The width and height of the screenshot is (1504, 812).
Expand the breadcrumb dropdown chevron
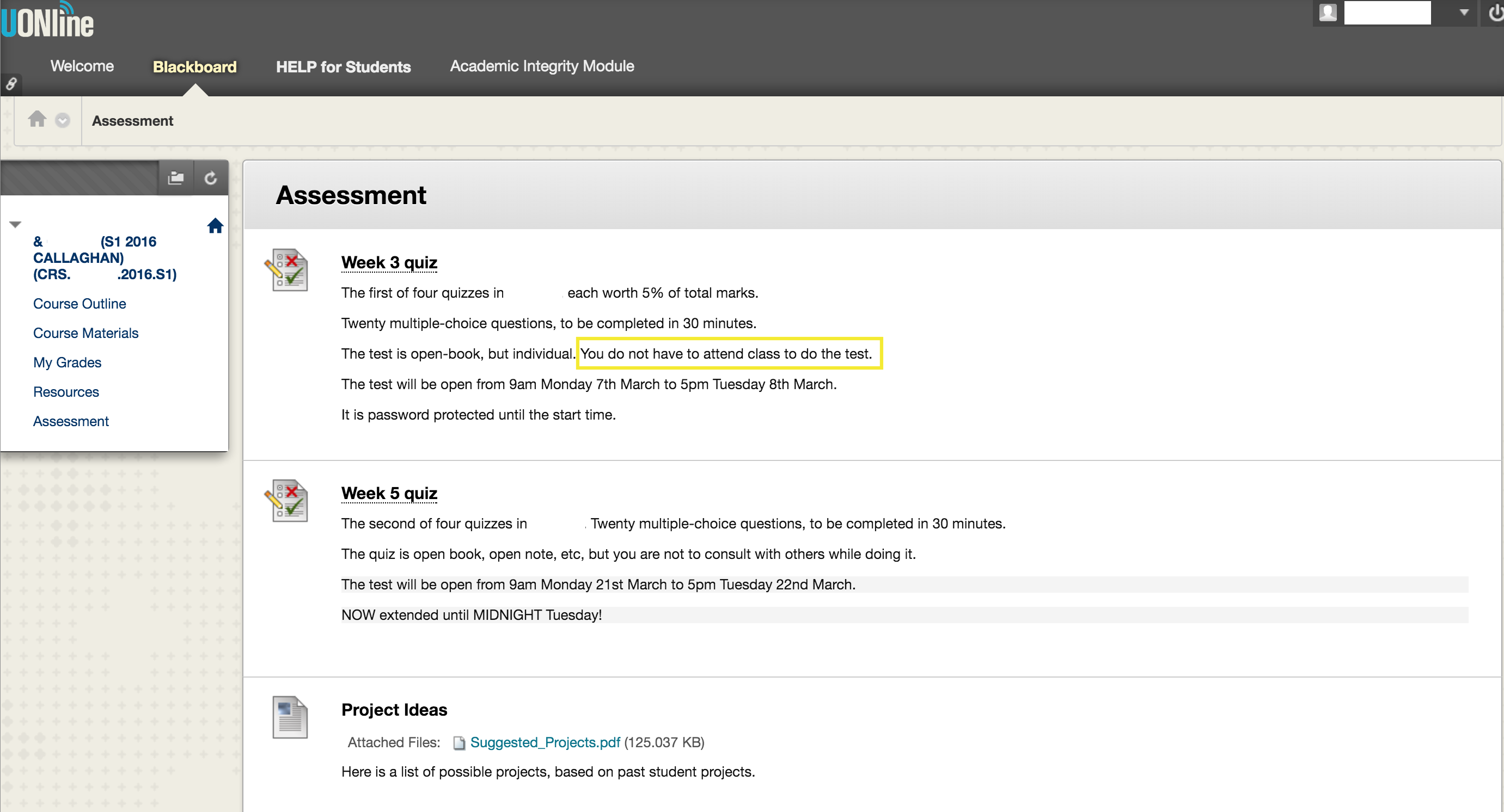(63, 121)
